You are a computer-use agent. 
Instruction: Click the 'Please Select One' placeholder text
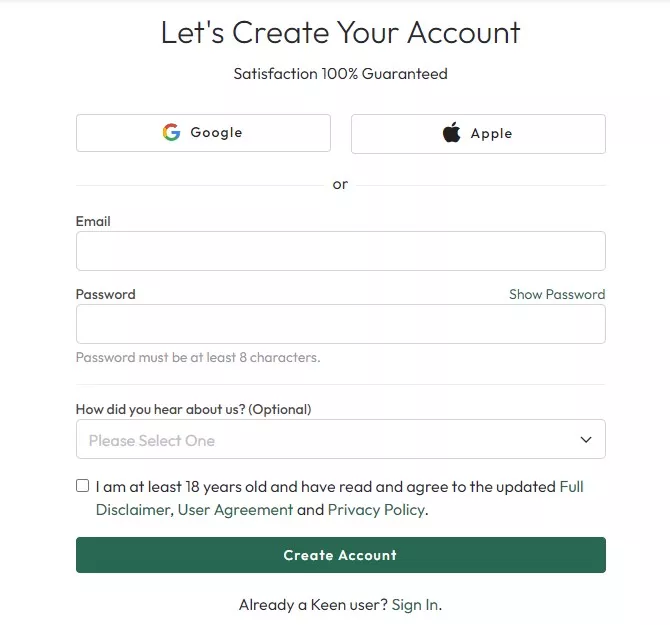click(x=151, y=440)
